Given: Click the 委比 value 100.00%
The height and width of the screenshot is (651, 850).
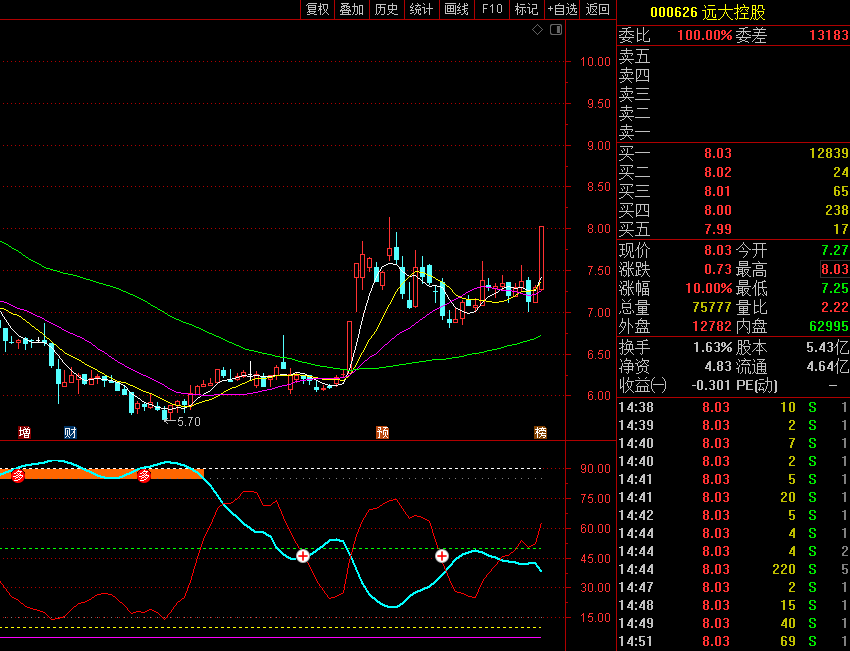Looking at the screenshot, I should pyautogui.click(x=705, y=36).
